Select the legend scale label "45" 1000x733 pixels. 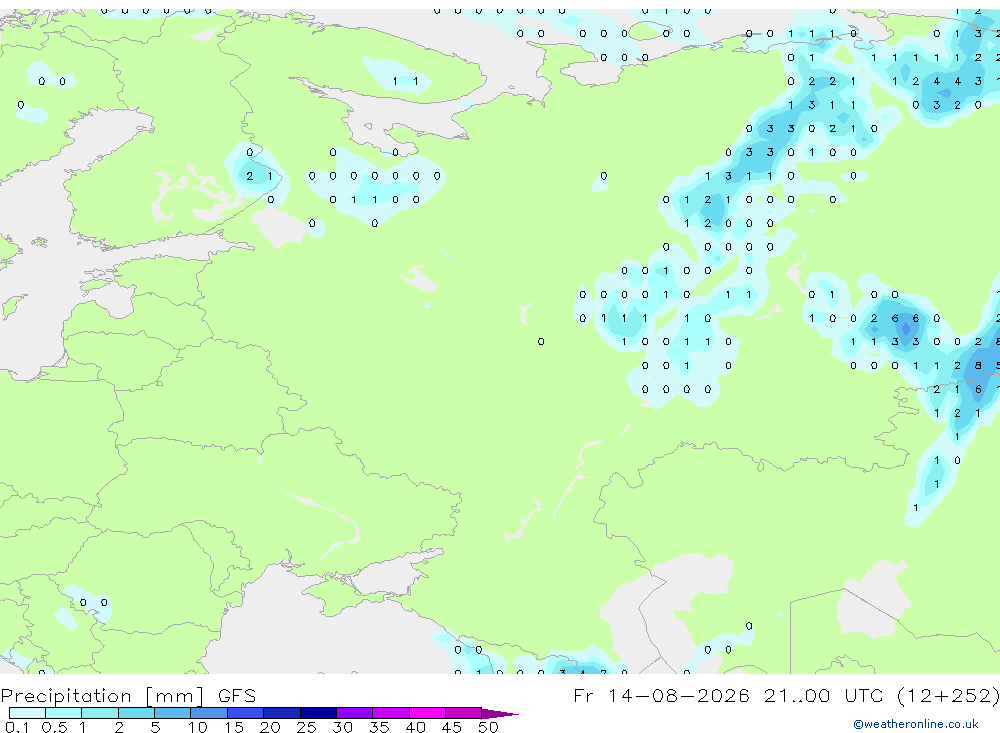coord(452,727)
